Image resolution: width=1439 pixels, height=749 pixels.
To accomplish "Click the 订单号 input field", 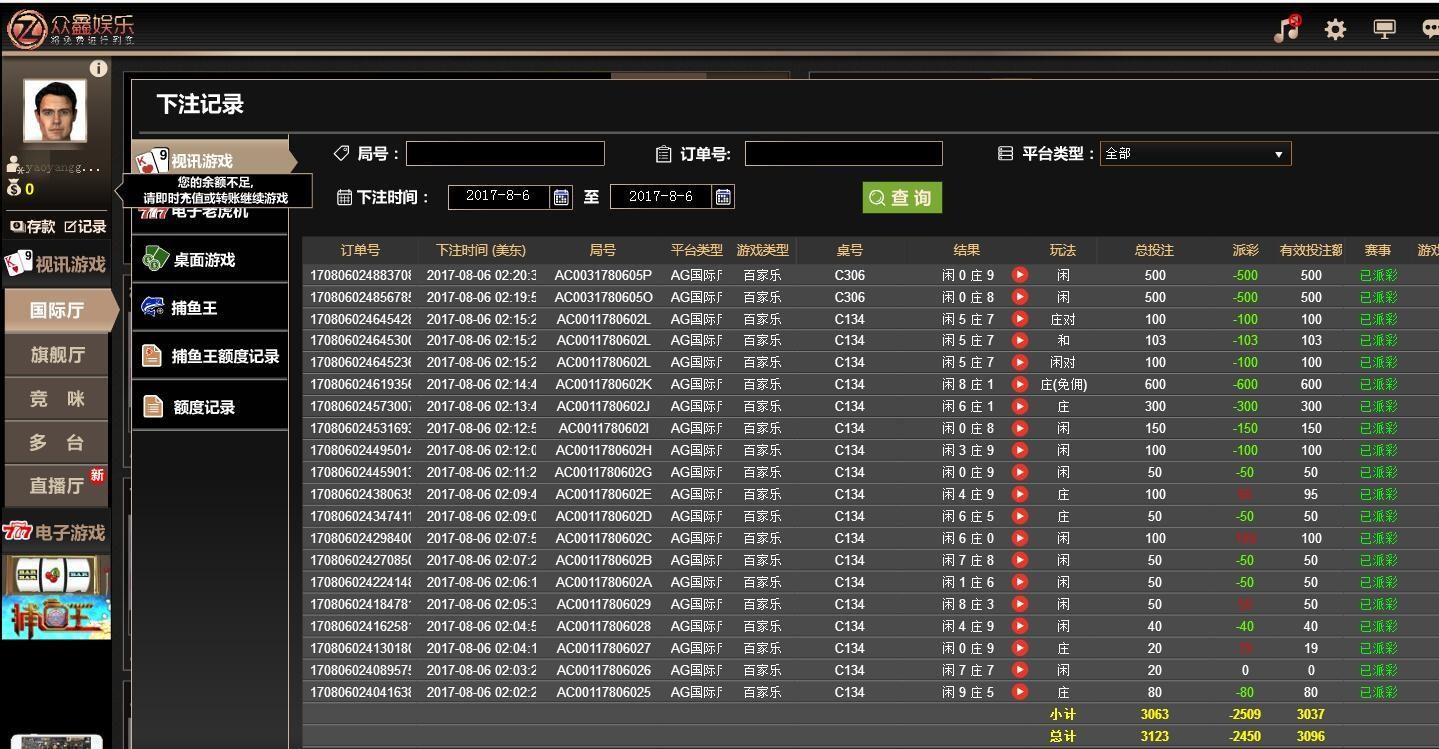I will [843, 154].
